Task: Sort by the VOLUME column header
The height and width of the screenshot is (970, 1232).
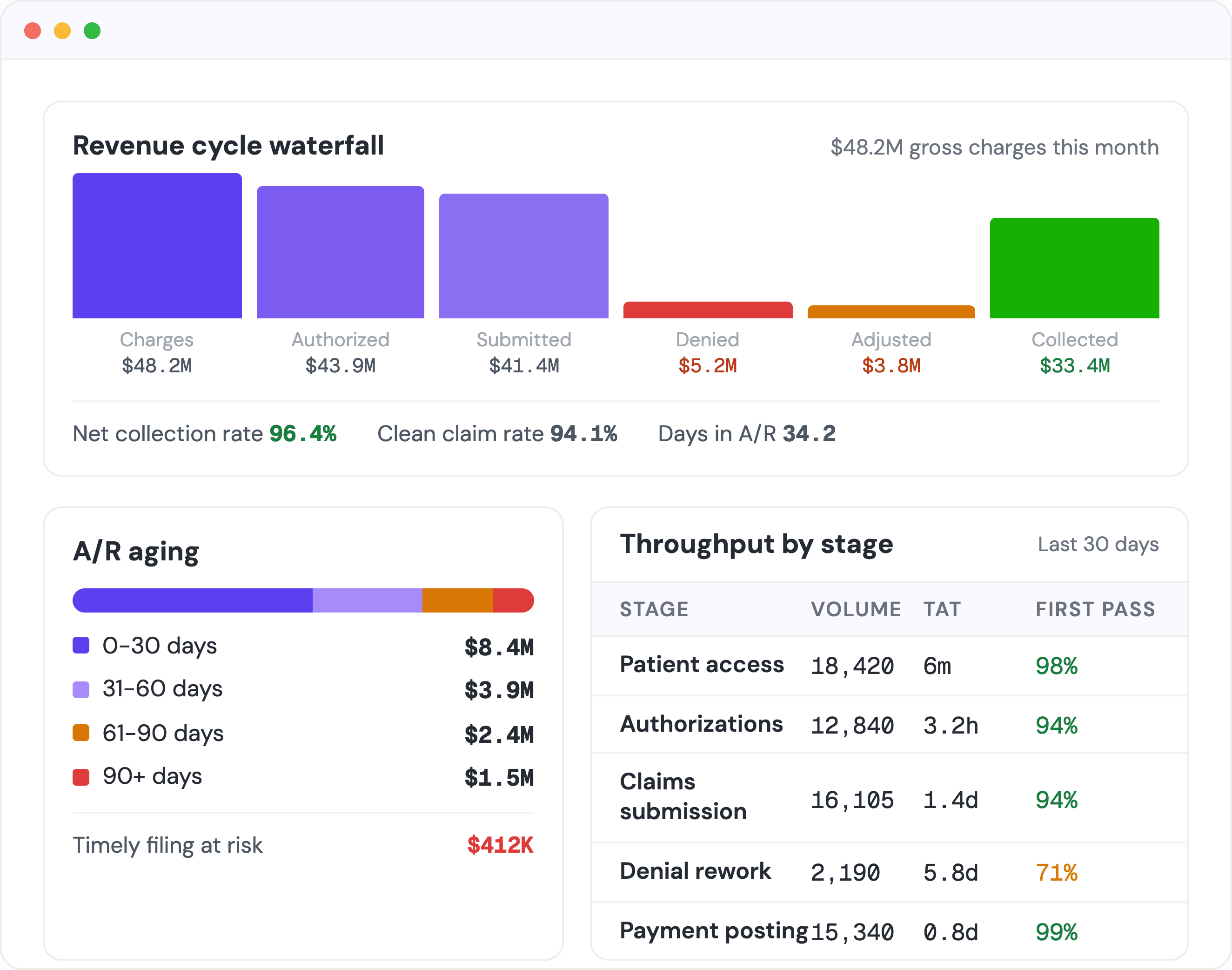Action: [856, 609]
